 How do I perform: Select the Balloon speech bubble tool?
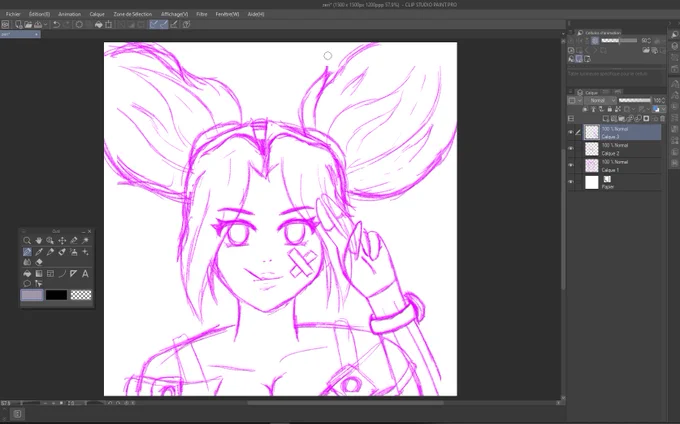27,284
